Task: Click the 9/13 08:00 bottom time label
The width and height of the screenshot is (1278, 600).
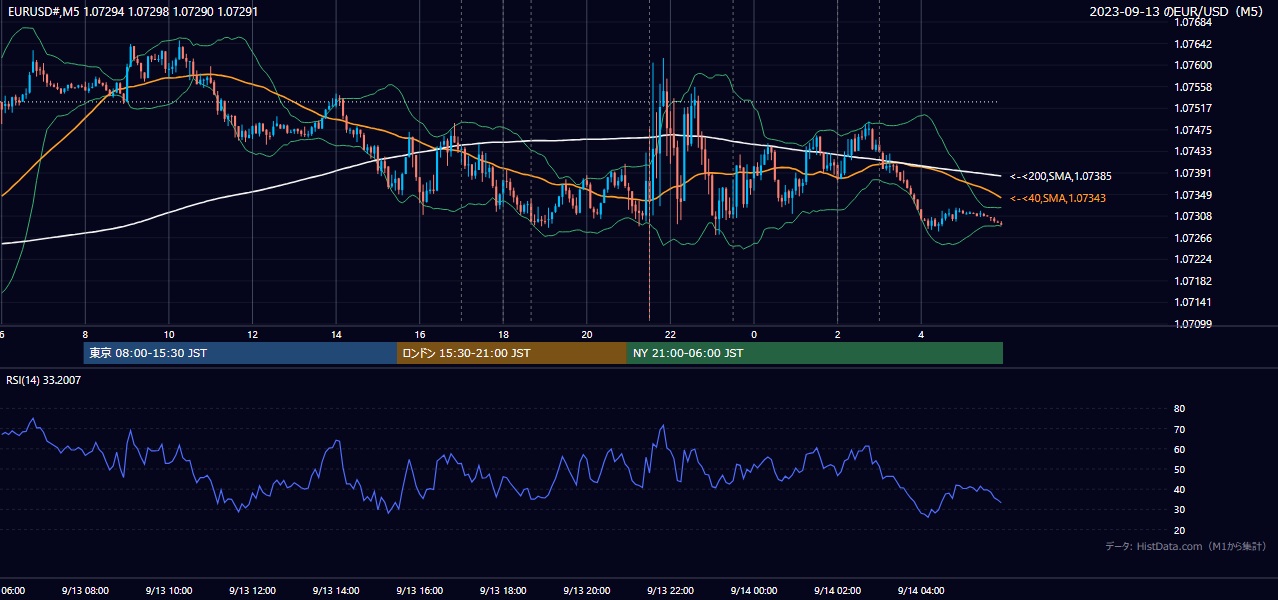Action: tap(85, 590)
